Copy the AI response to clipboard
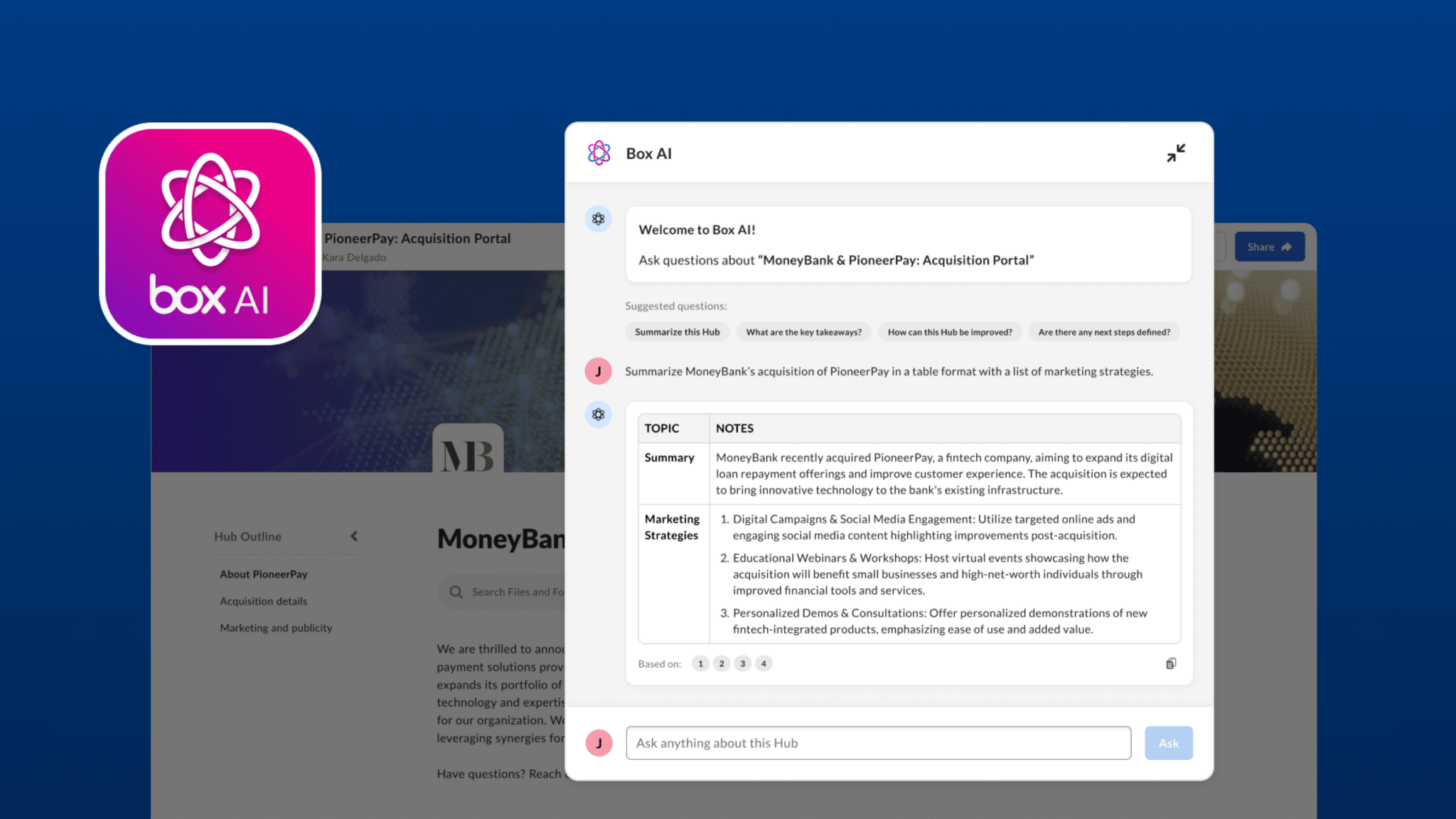 click(1171, 663)
